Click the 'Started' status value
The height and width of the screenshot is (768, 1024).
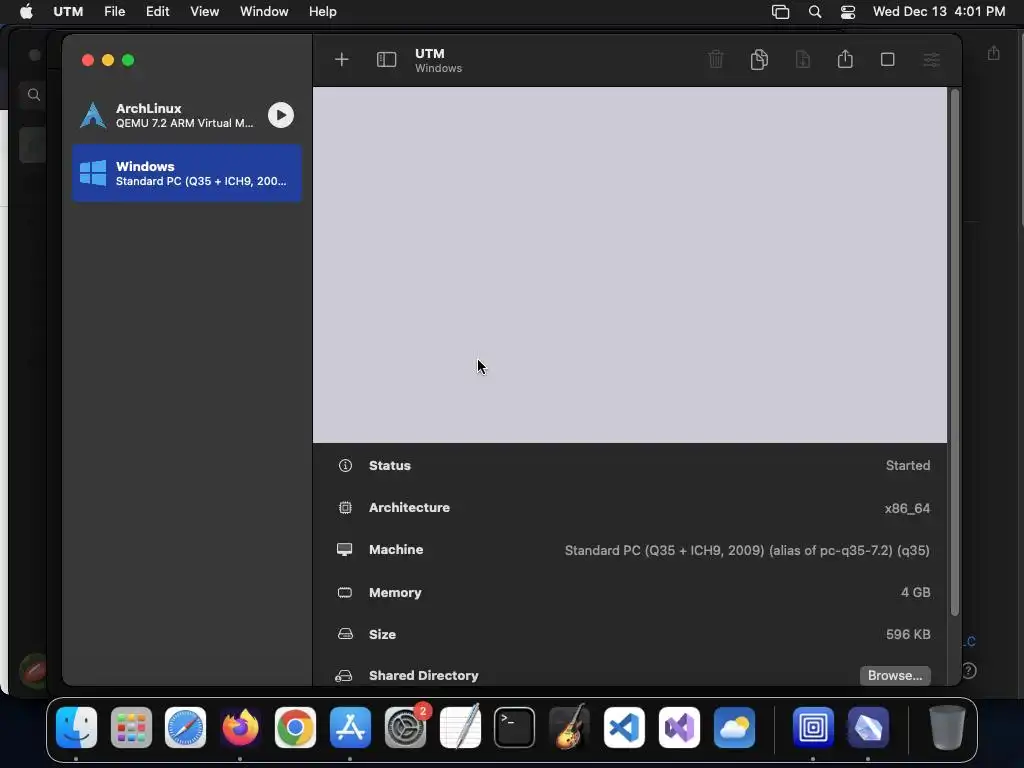point(908,466)
